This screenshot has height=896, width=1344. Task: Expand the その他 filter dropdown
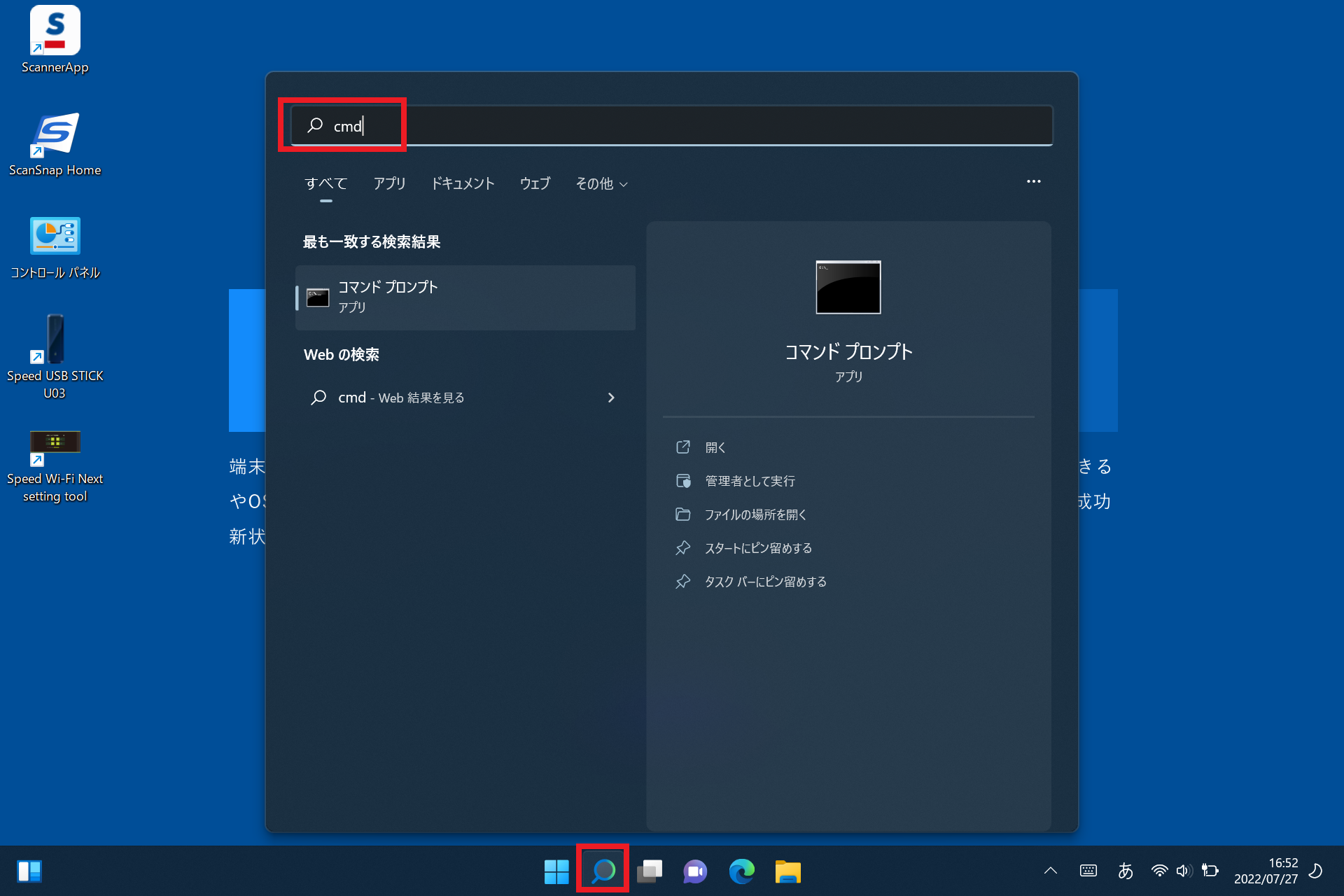click(x=601, y=183)
